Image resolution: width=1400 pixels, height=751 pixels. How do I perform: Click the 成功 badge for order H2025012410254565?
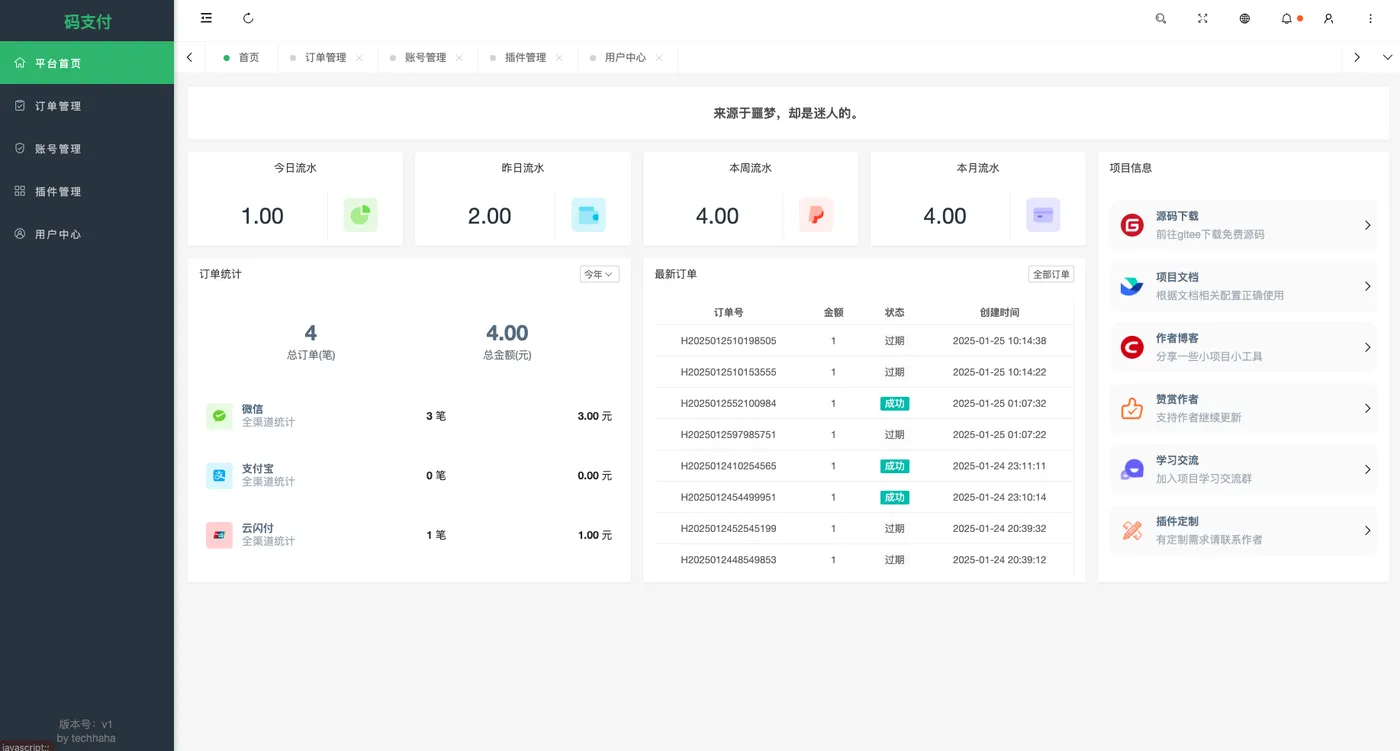894,466
